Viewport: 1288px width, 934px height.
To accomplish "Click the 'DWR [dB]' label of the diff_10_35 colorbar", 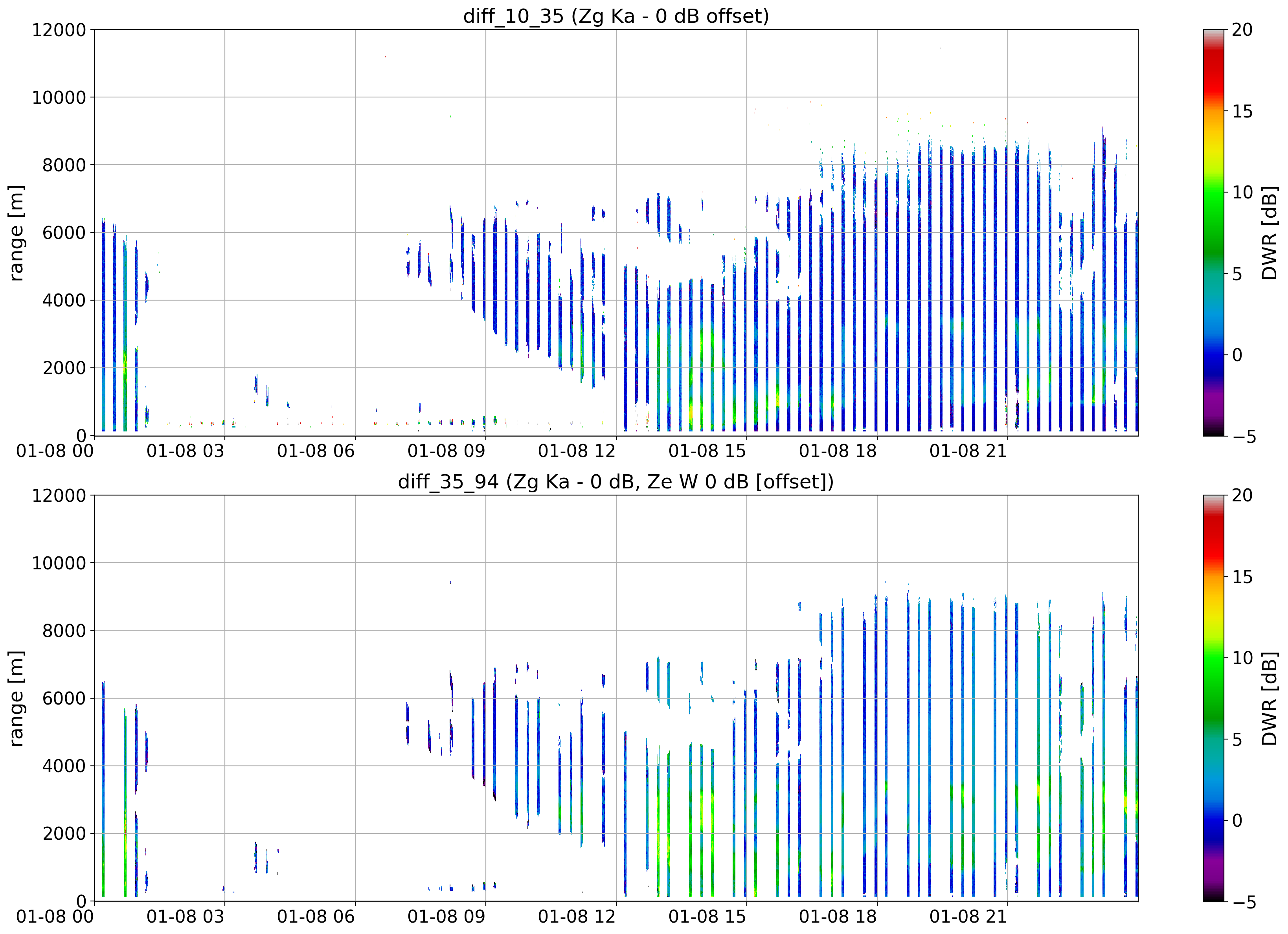I will coord(1269,233).
